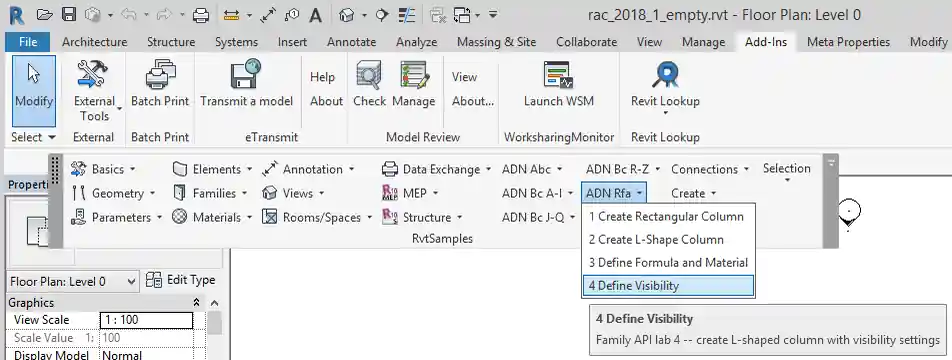Switch to the Meta Properties tab
This screenshot has width=952, height=360.
[848, 42]
